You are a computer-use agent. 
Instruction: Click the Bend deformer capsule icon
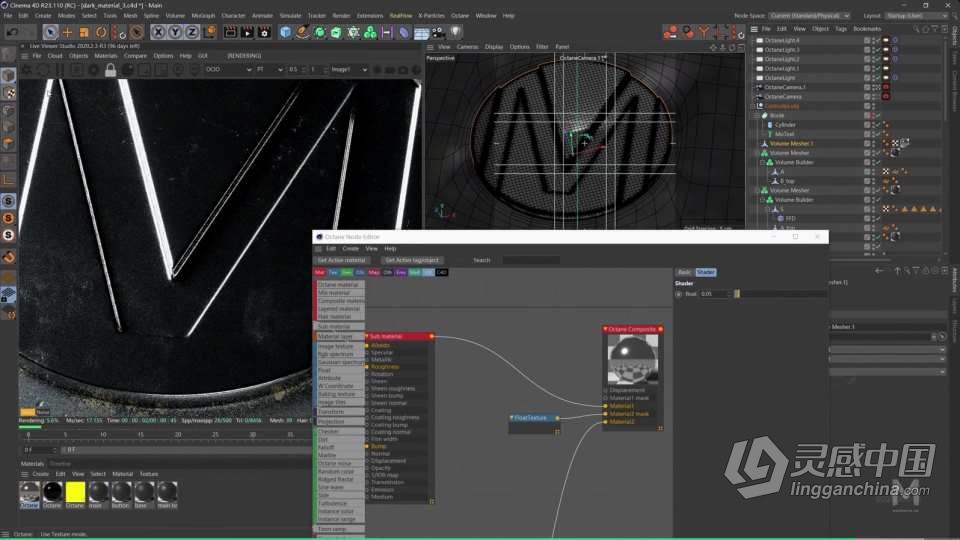coord(404,32)
